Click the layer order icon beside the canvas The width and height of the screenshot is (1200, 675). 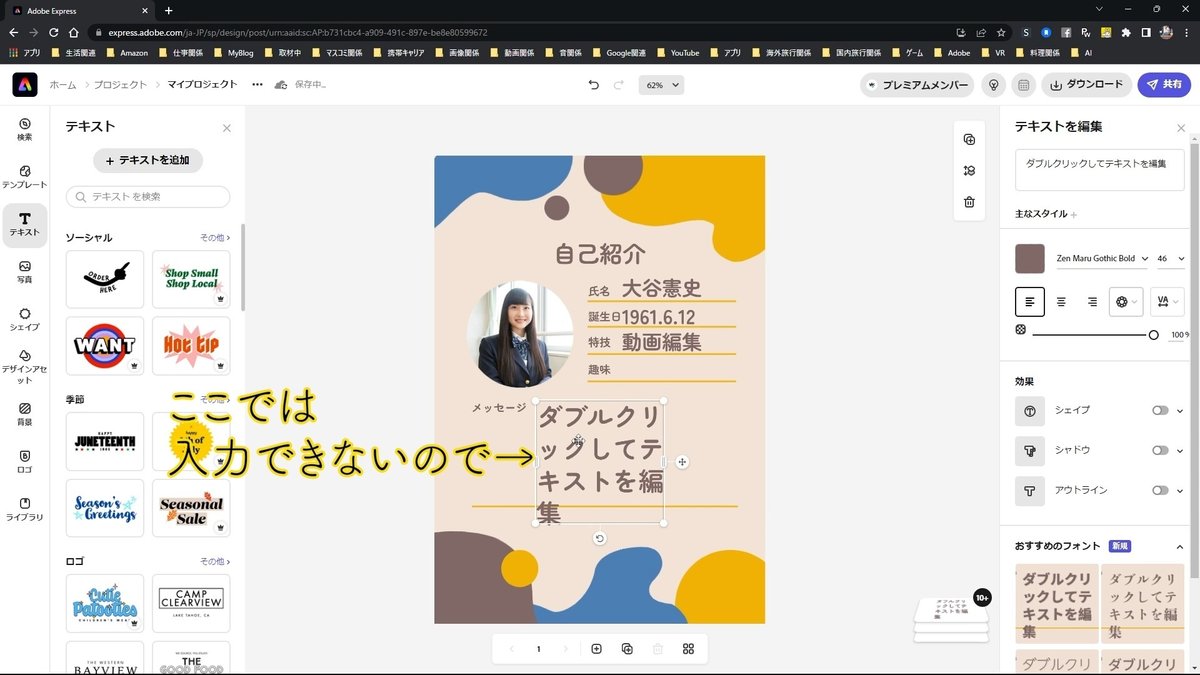(969, 171)
